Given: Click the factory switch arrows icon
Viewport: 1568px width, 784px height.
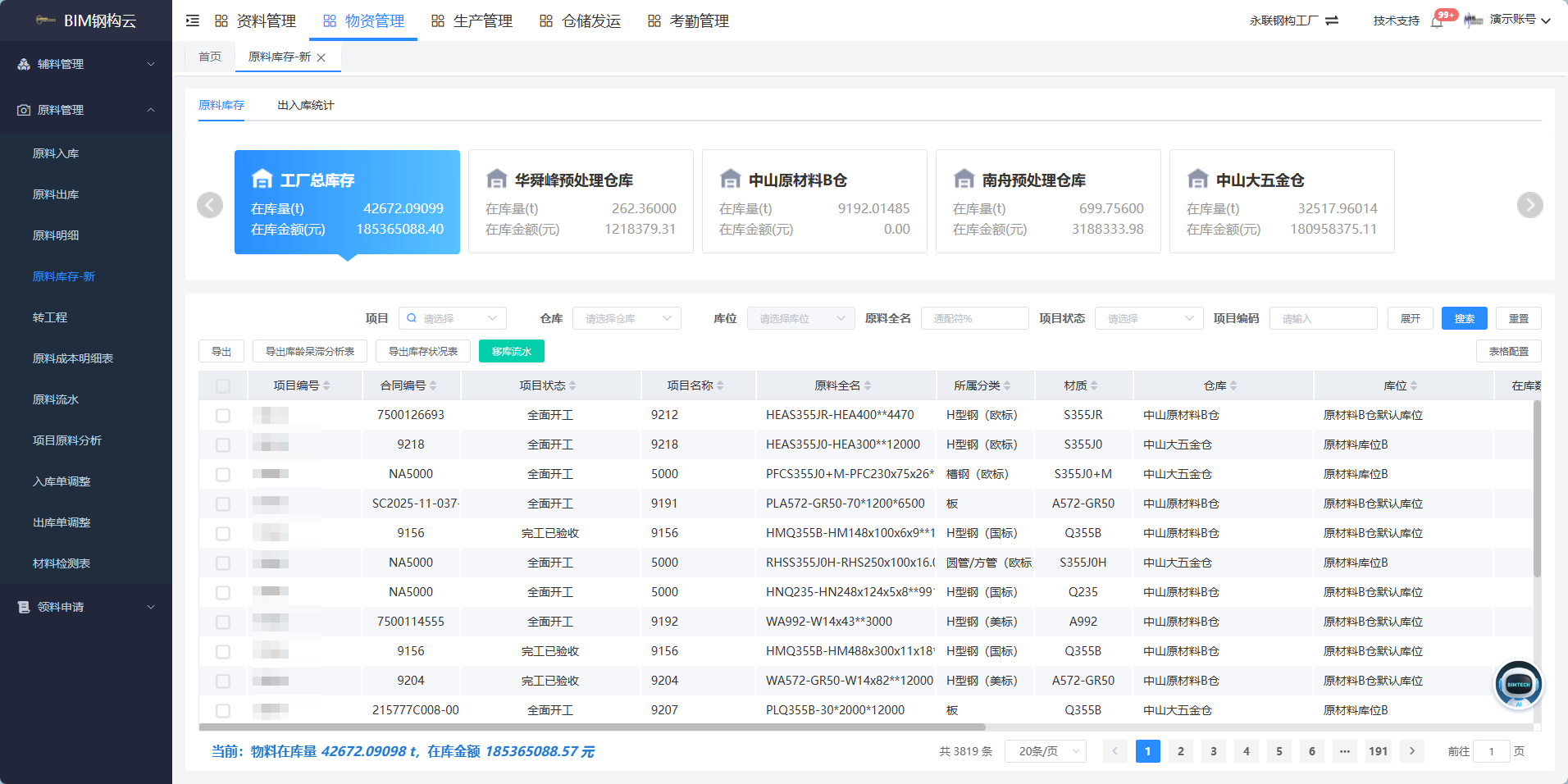Looking at the screenshot, I should click(x=1332, y=21).
